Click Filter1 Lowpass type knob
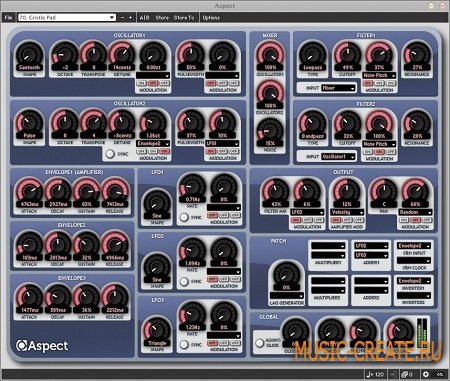This screenshot has height=381, width=450. click(x=312, y=54)
